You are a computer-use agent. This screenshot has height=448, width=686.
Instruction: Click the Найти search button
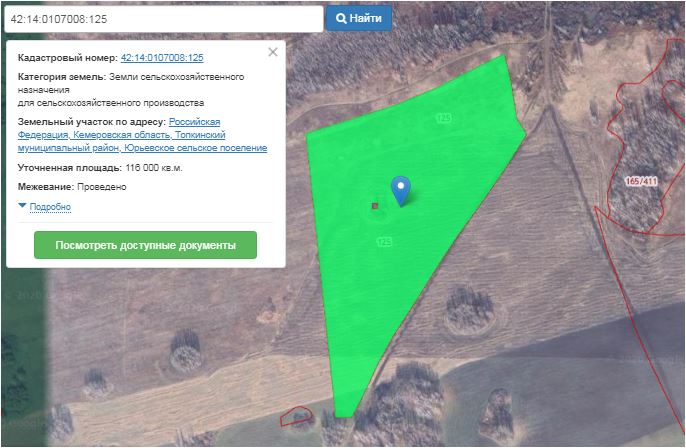358,19
